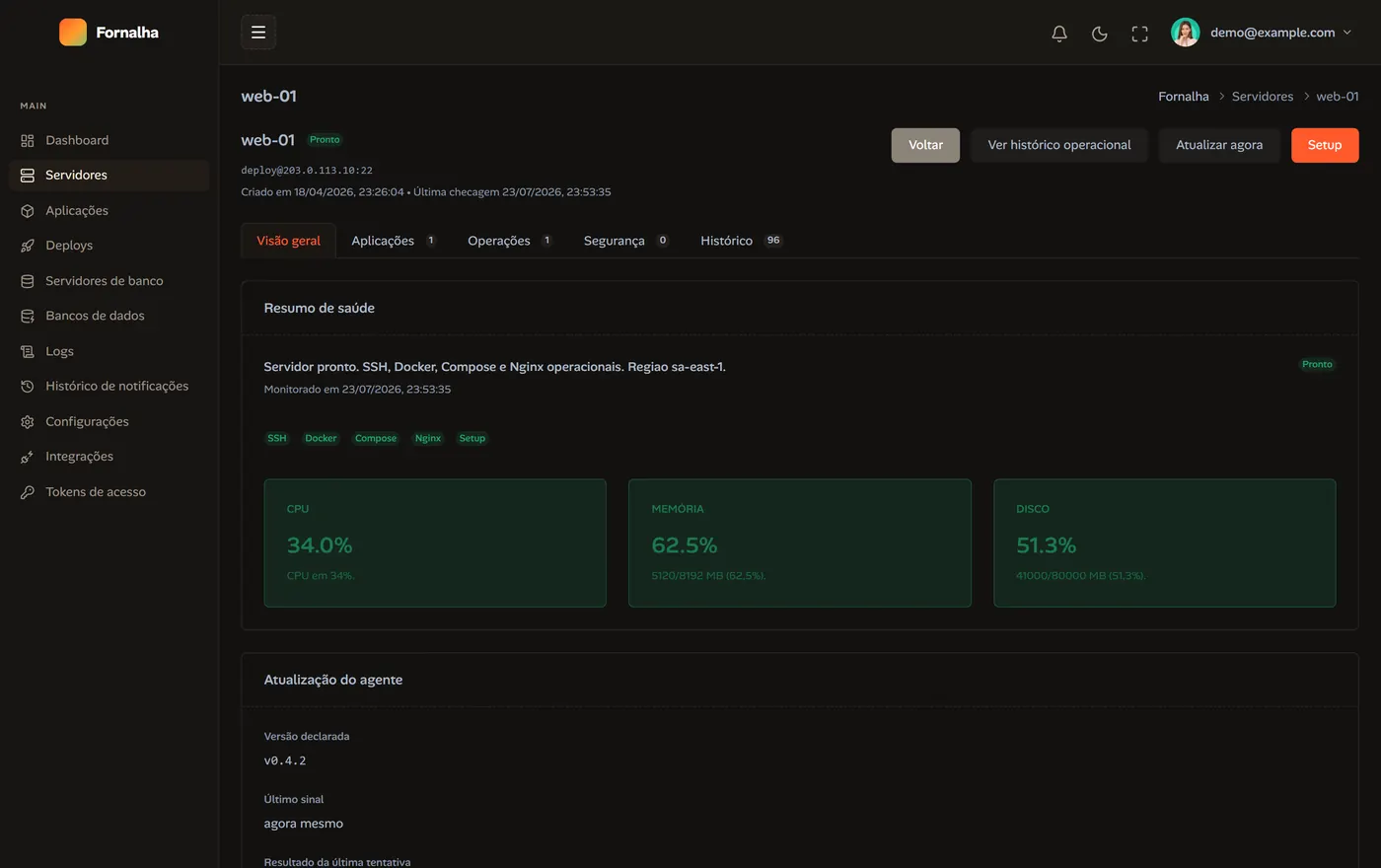Click the Tokens de acesso key icon
Screen dimensions: 1381x868
click(x=28, y=492)
